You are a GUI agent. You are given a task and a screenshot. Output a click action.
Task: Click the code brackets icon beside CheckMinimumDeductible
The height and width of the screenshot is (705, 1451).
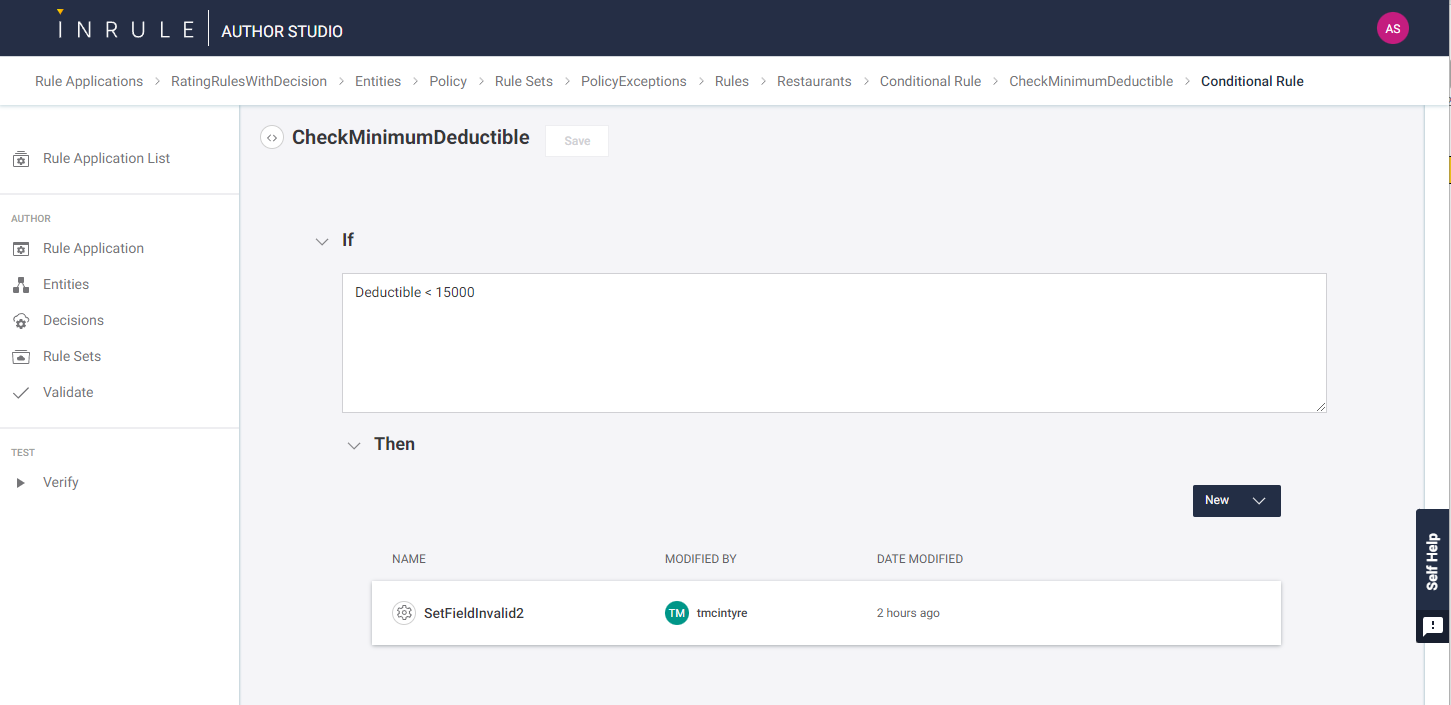272,138
